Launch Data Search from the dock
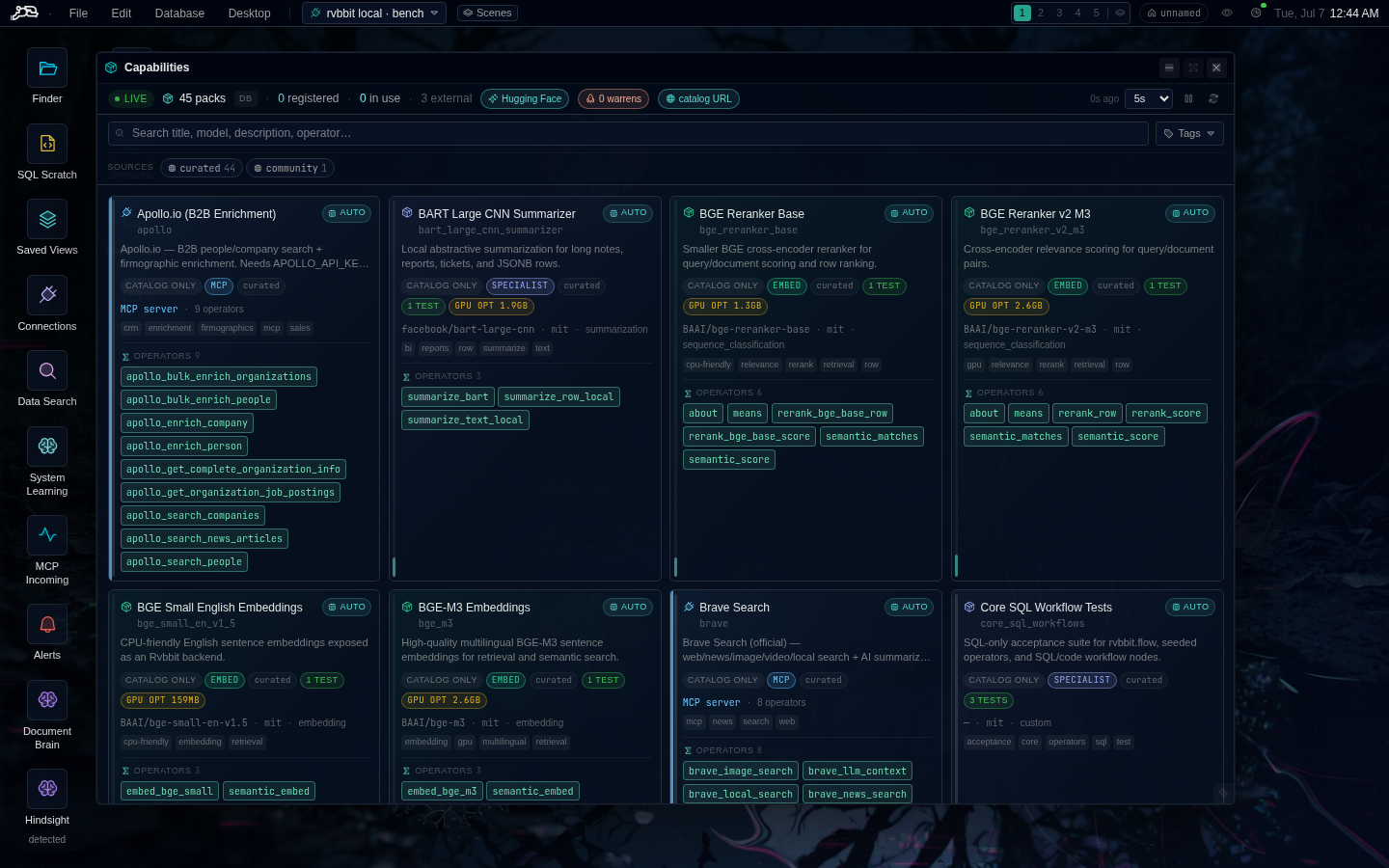1389x868 pixels. click(x=47, y=370)
